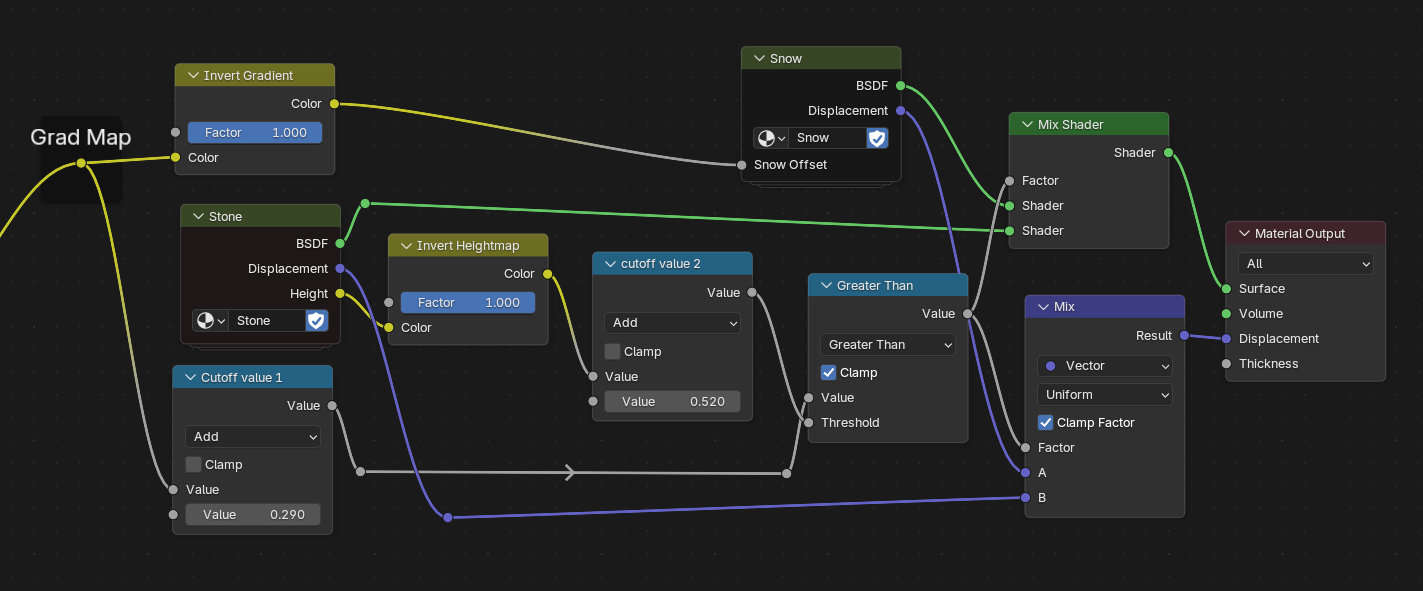The image size is (1423, 591).
Task: Click the Mix Shader output Shader socket
Action: pos(1168,153)
